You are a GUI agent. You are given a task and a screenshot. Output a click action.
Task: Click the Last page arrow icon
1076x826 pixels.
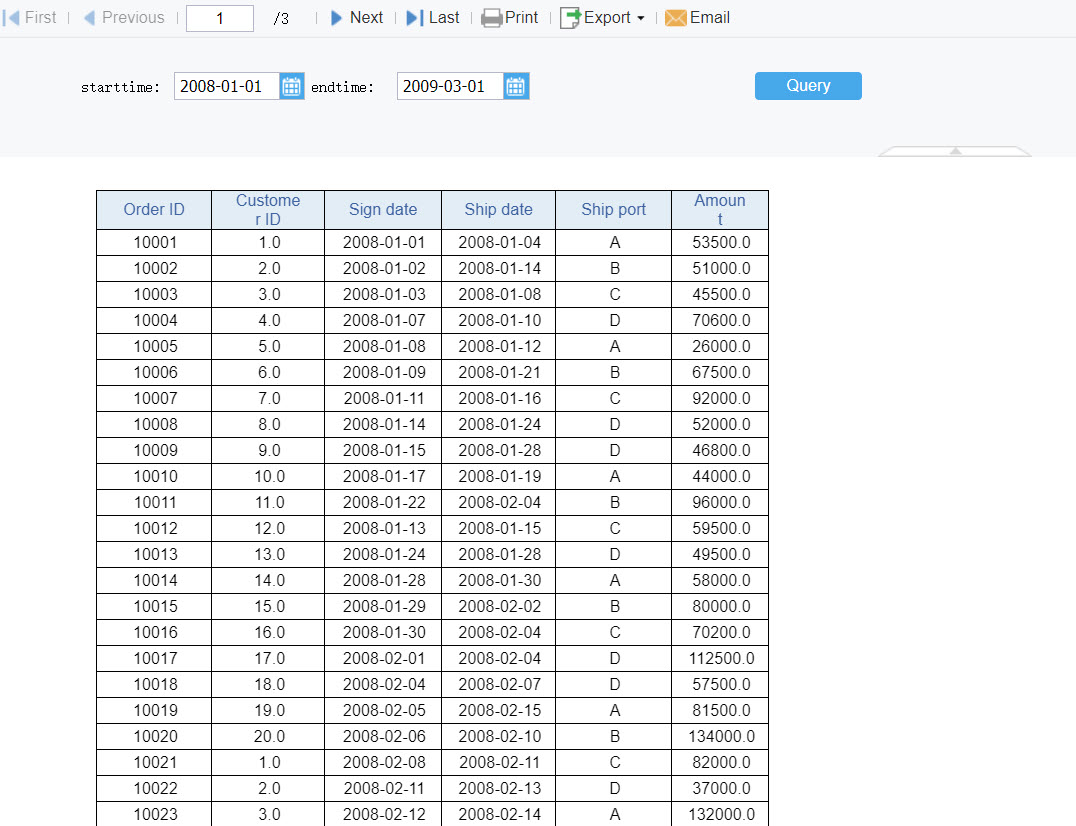(415, 18)
